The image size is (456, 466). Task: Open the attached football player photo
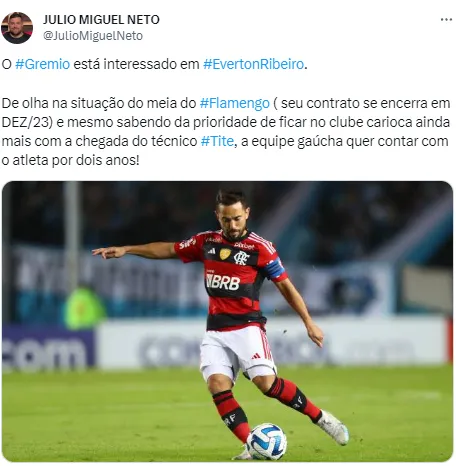pyautogui.click(x=227, y=321)
